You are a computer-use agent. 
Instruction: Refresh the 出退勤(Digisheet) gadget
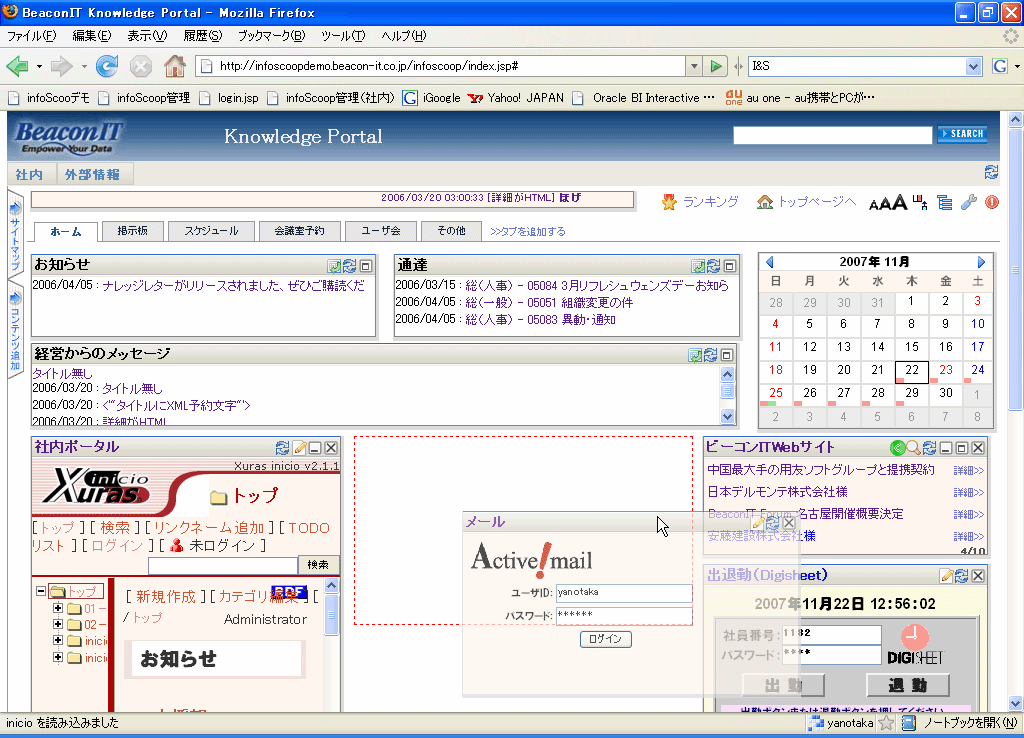click(961, 575)
